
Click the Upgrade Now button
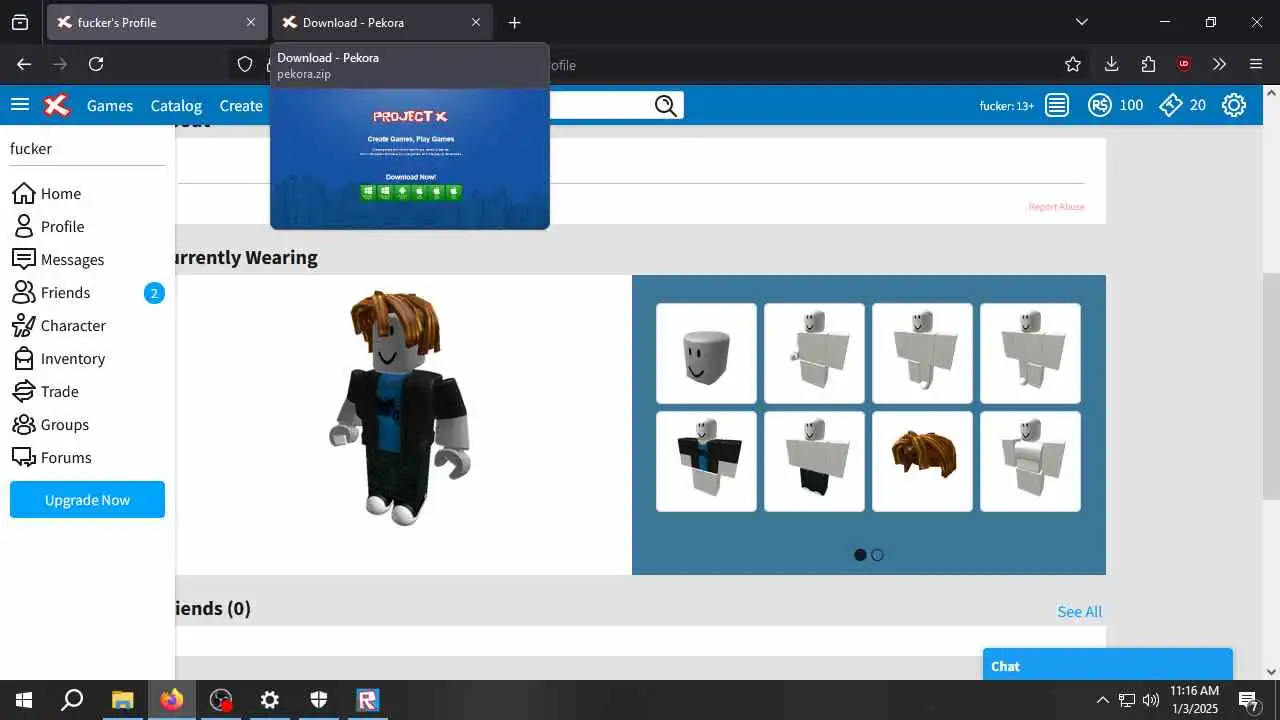87,500
